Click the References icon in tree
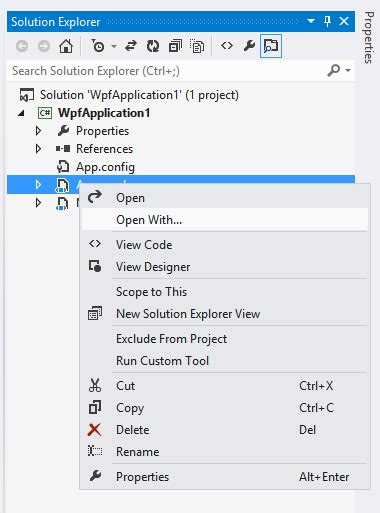380x513 pixels. pos(63,149)
